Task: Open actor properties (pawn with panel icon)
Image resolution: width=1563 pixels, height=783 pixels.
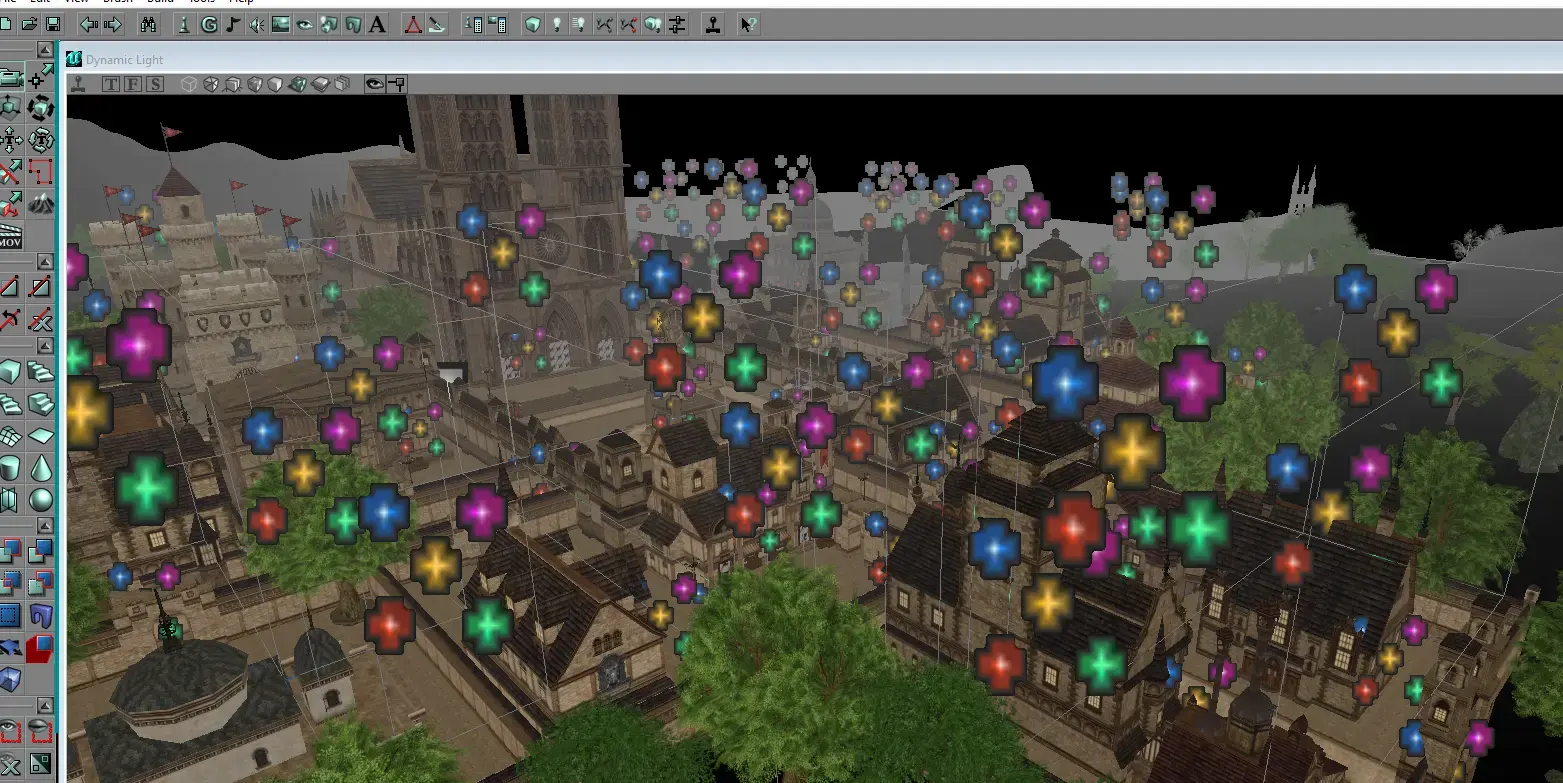Action: pos(473,24)
